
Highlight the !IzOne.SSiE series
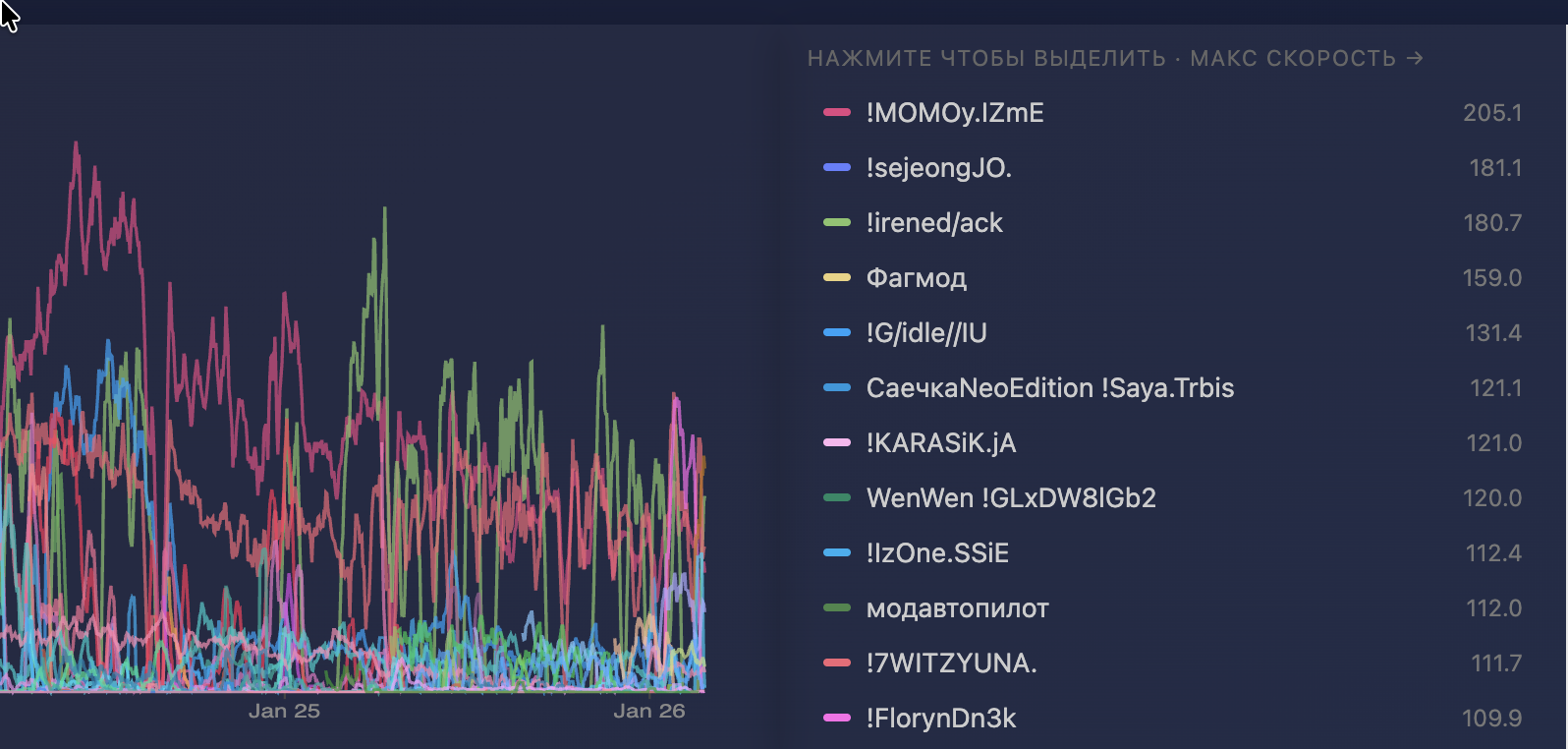[x=936, y=553]
